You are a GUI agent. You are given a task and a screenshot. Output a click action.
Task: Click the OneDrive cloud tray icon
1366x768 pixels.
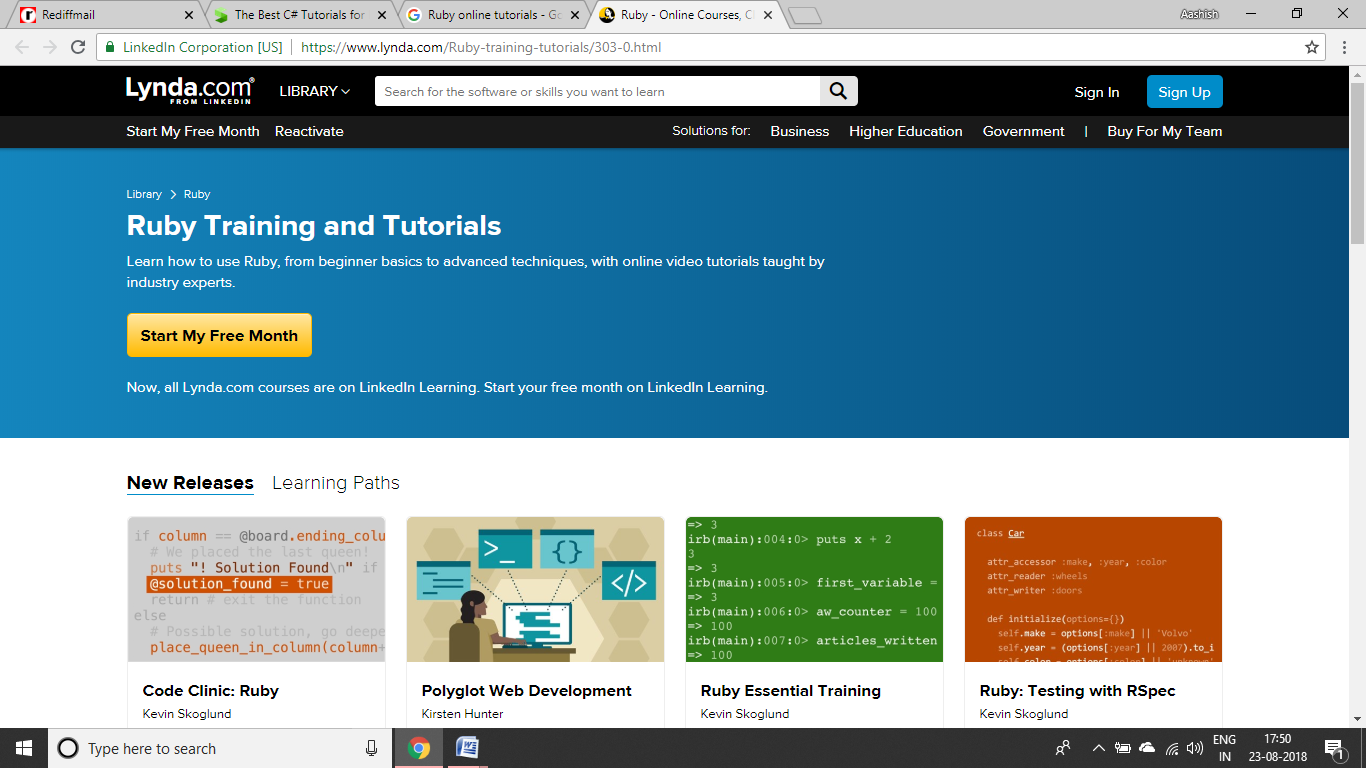[1146, 748]
